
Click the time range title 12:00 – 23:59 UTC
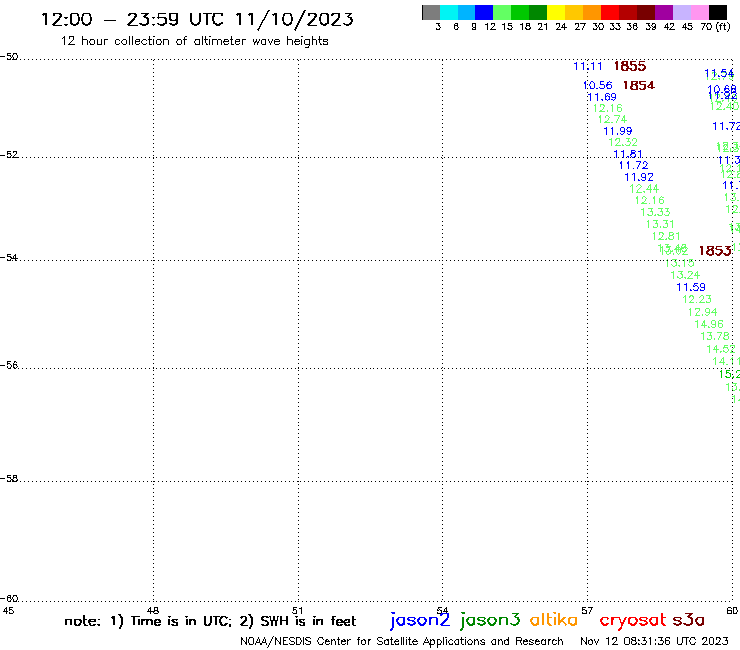(197, 19)
